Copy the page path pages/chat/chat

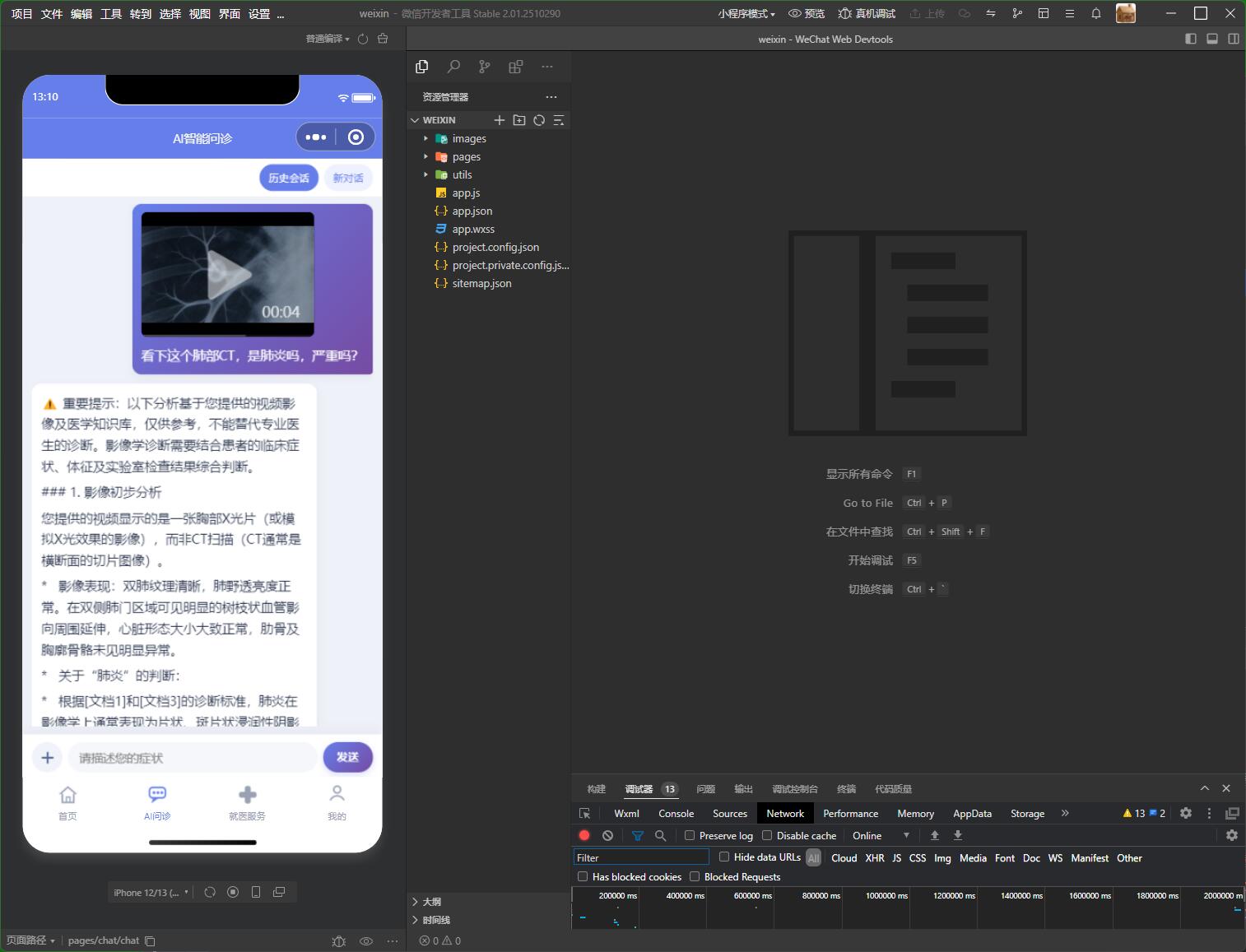pos(150,940)
